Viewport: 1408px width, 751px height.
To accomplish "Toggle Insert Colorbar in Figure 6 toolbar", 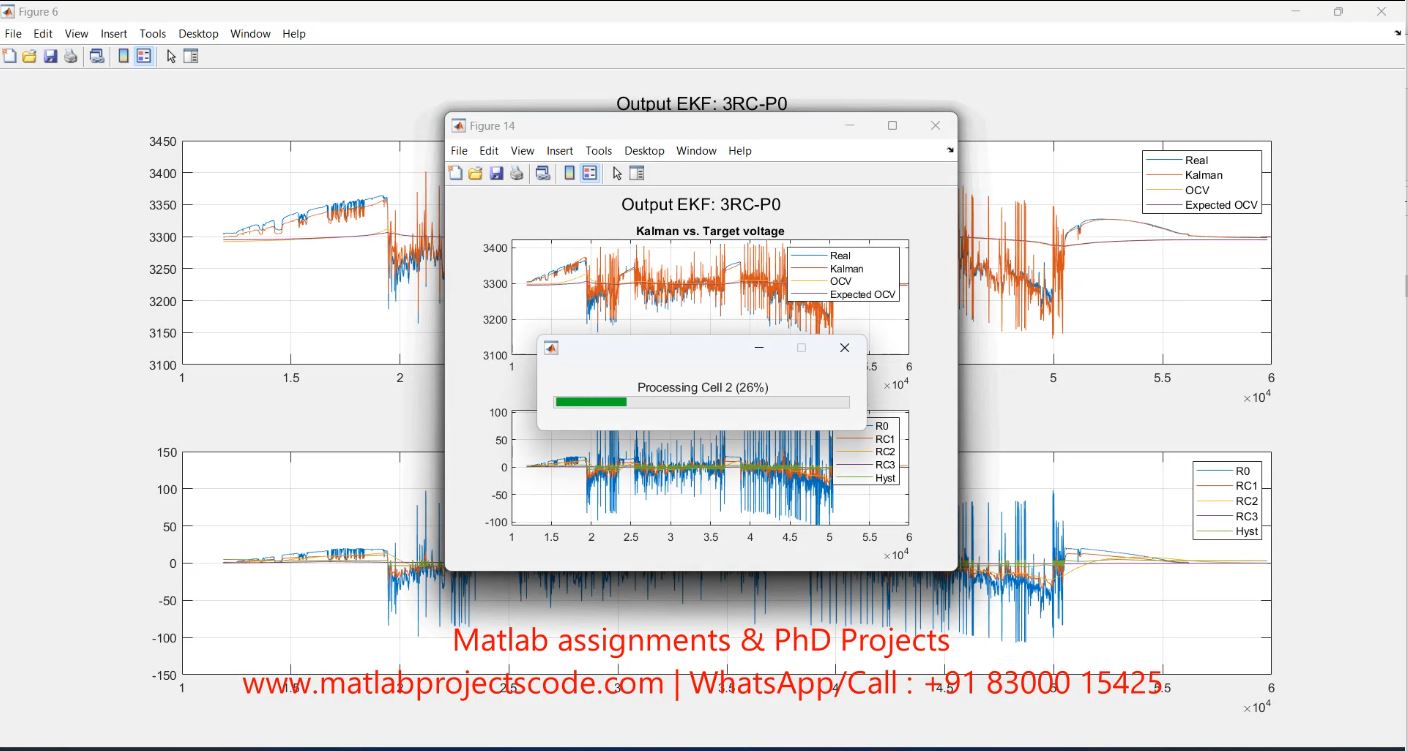I will [x=123, y=56].
